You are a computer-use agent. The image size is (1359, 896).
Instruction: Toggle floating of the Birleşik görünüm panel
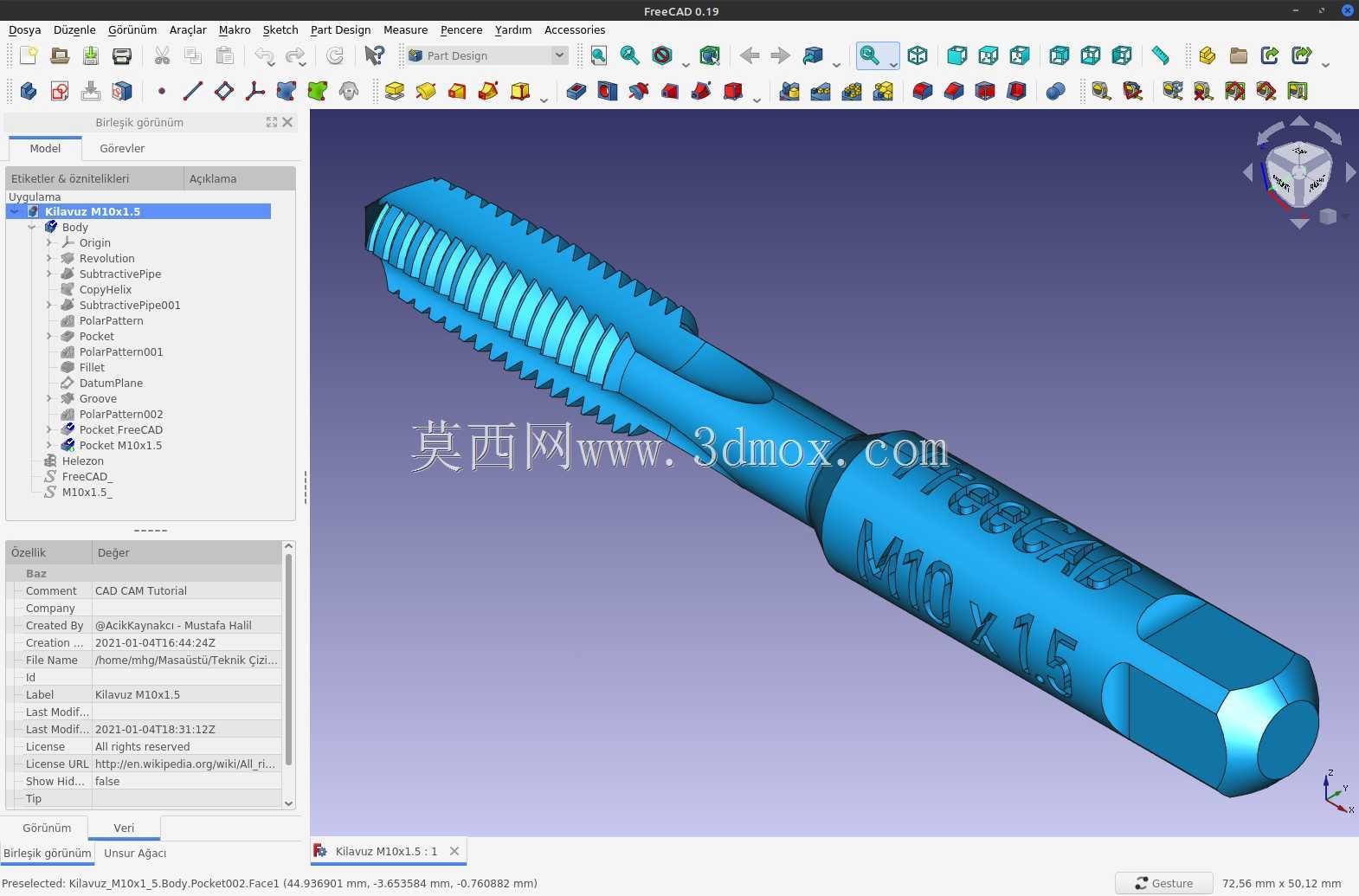(x=272, y=122)
